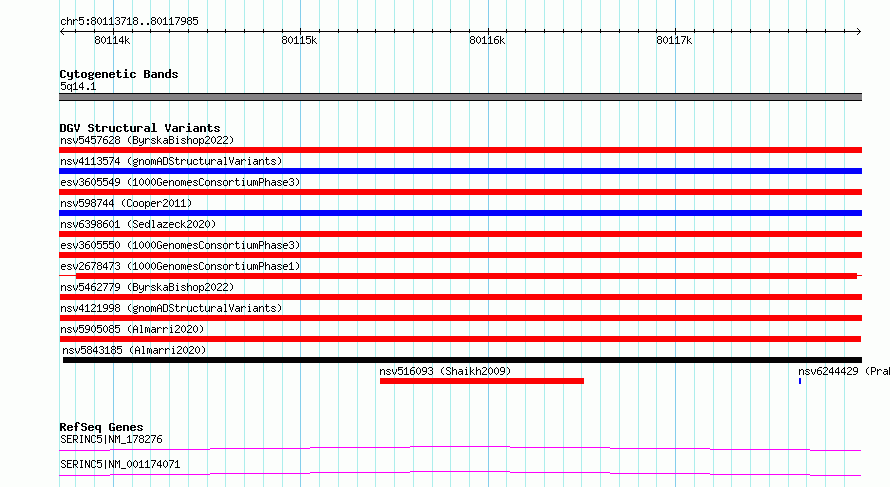
Task: Click the red bar under nsv5462779
Action: point(460,297)
